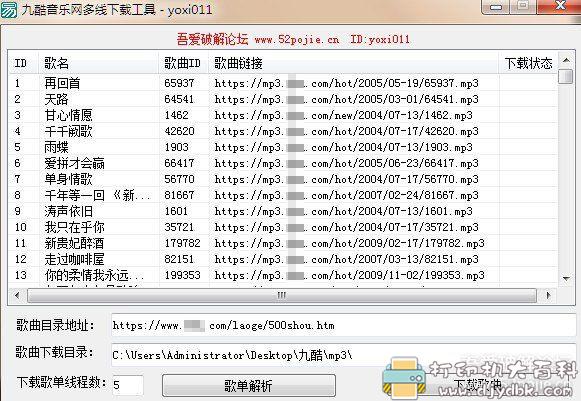This screenshot has width=581, height=401.
Task: Click the link ending 2009/11-02/199353.mp3
Action: click(x=349, y=275)
